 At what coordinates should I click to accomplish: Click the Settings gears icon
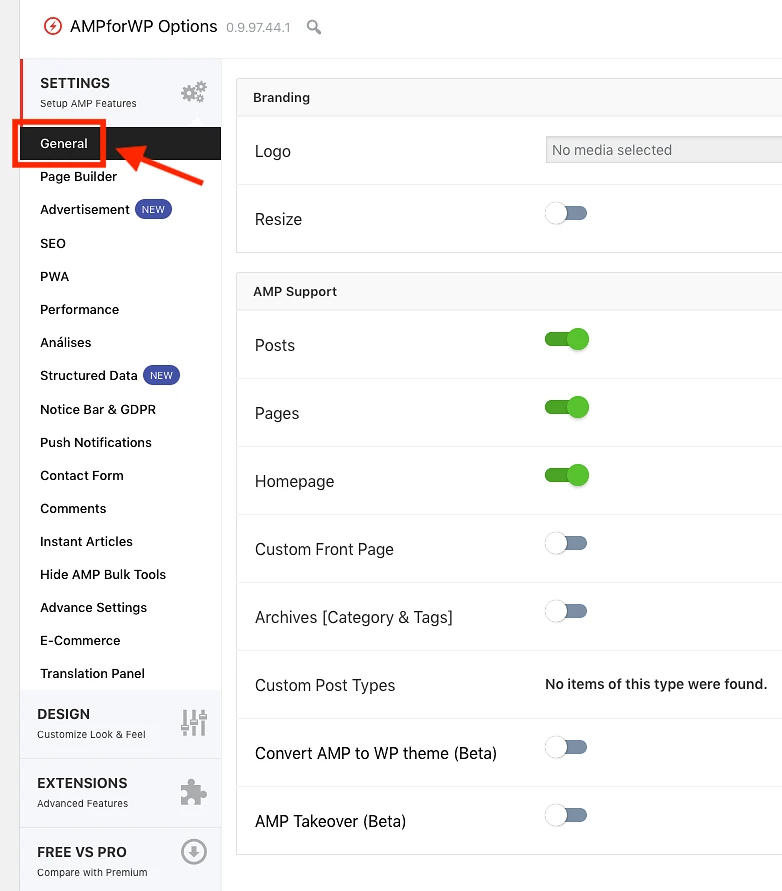194,92
